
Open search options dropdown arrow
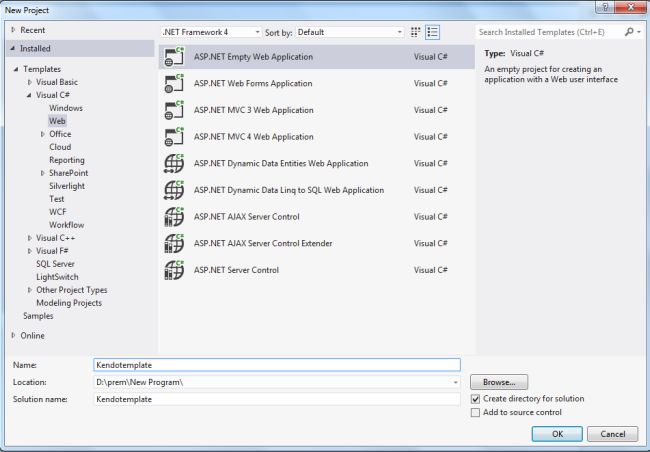pos(639,32)
